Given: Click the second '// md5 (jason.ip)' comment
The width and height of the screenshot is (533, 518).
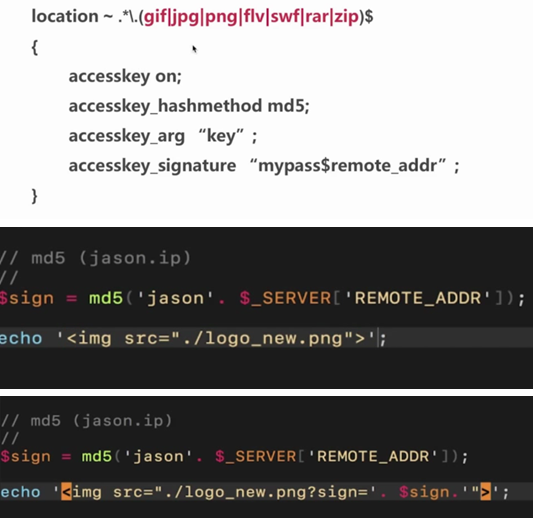Looking at the screenshot, I should (86, 421).
